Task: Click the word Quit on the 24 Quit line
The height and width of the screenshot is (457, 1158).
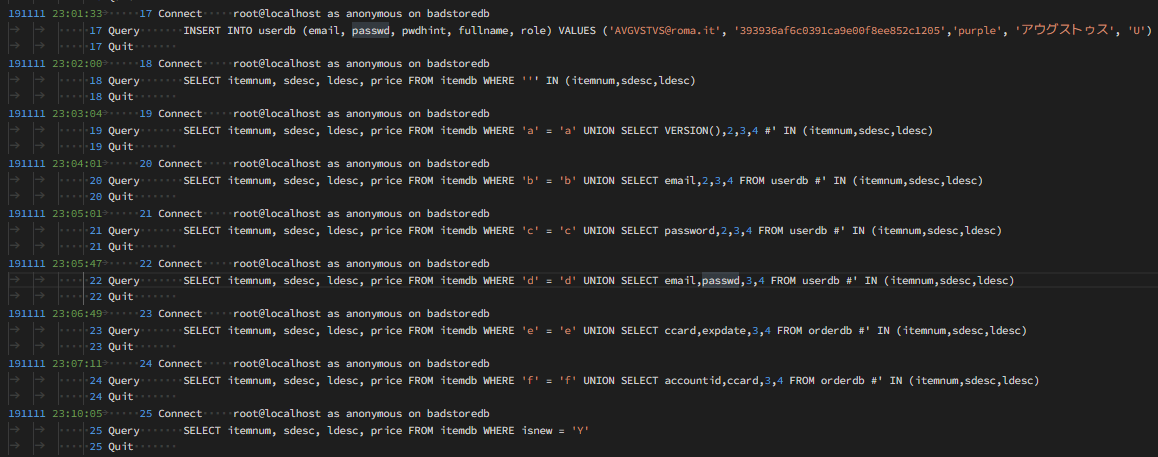Action: pyautogui.click(x=120, y=396)
